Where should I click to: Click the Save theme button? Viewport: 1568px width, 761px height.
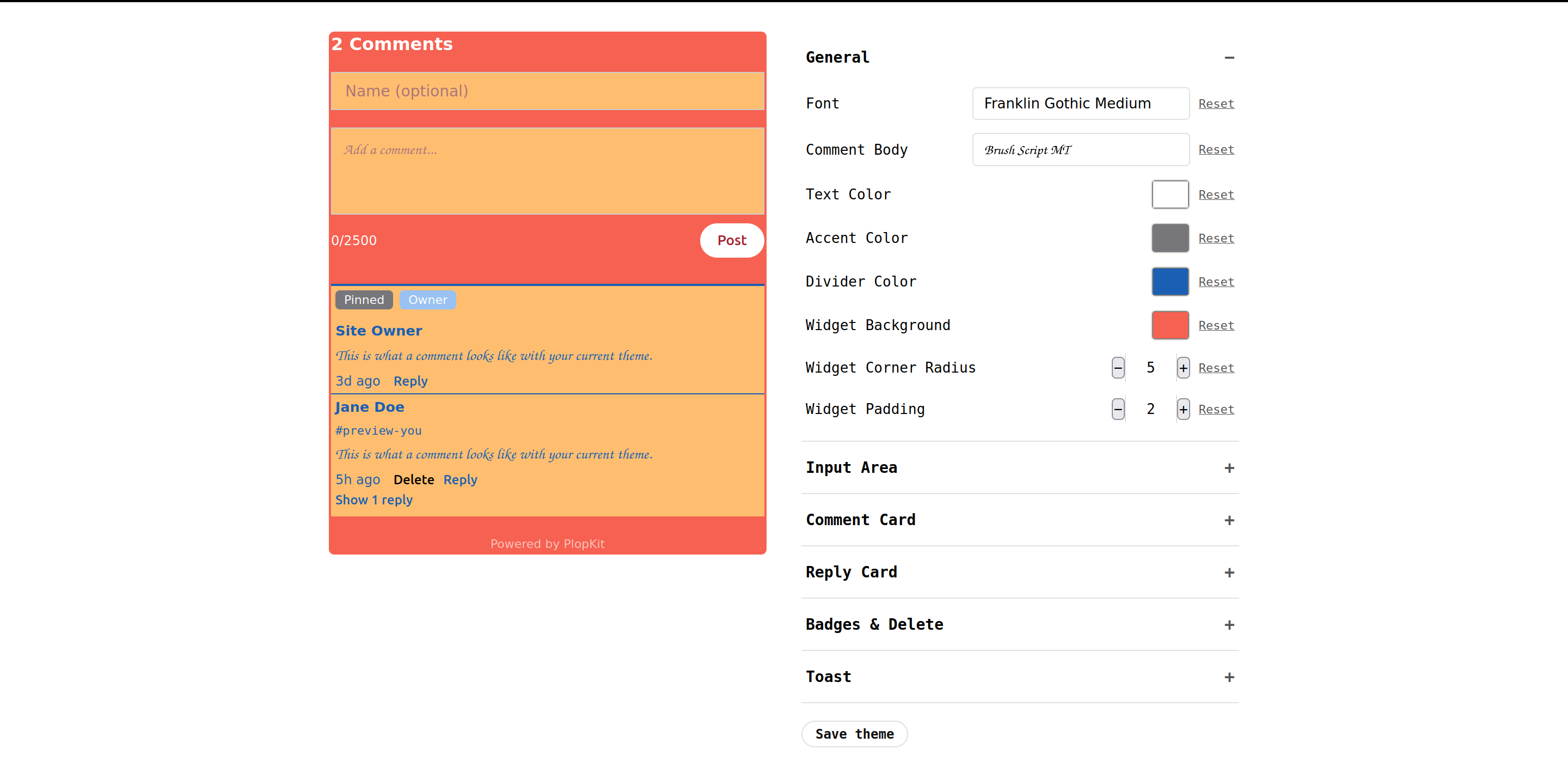pyautogui.click(x=854, y=734)
